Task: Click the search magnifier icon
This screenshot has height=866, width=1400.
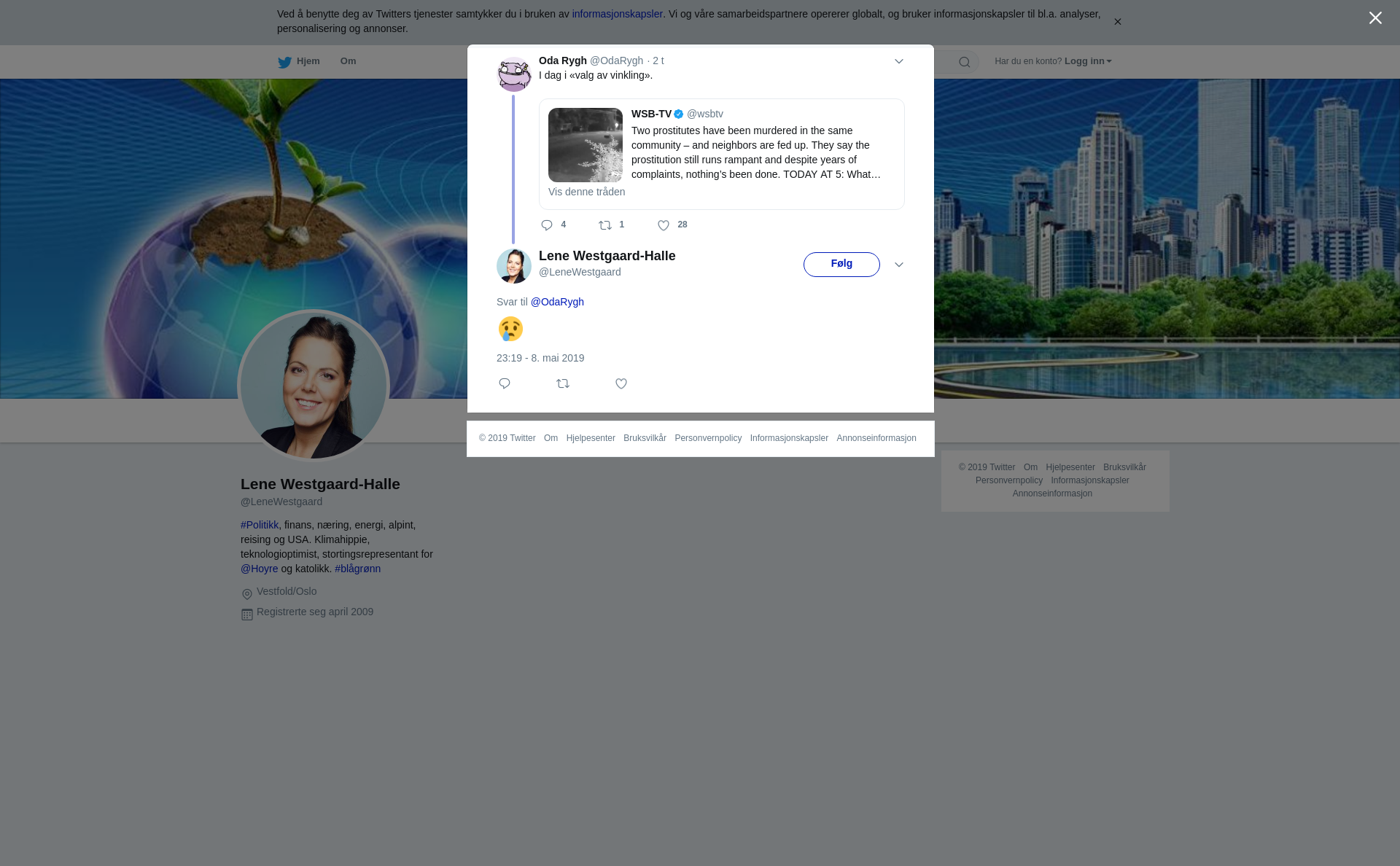Action: (x=964, y=62)
